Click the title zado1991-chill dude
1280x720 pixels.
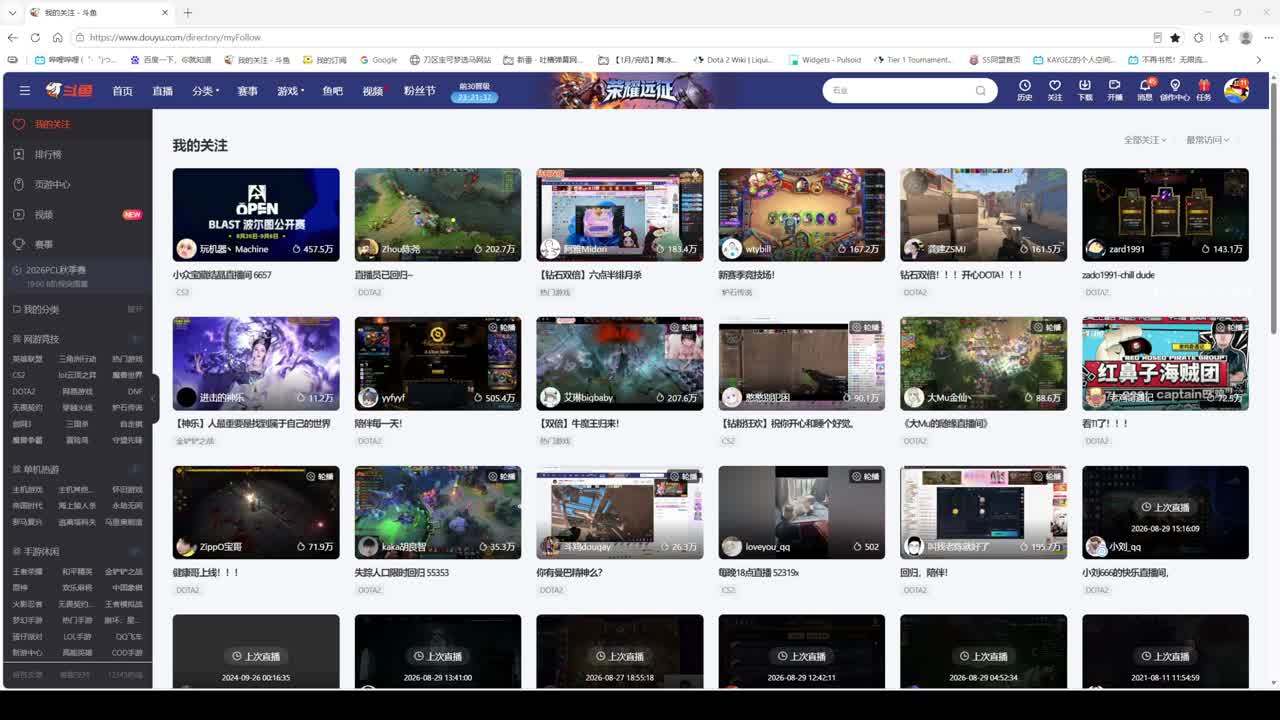coord(1118,275)
